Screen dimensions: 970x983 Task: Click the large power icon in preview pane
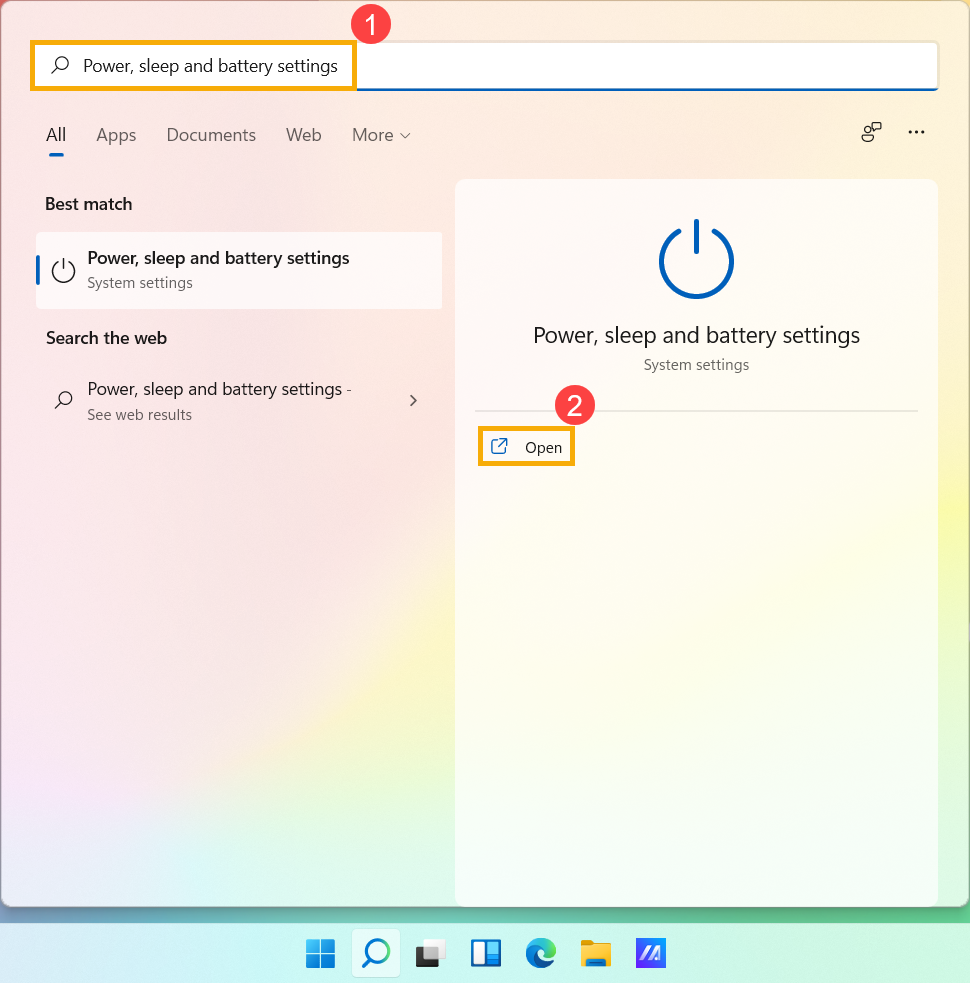[696, 259]
